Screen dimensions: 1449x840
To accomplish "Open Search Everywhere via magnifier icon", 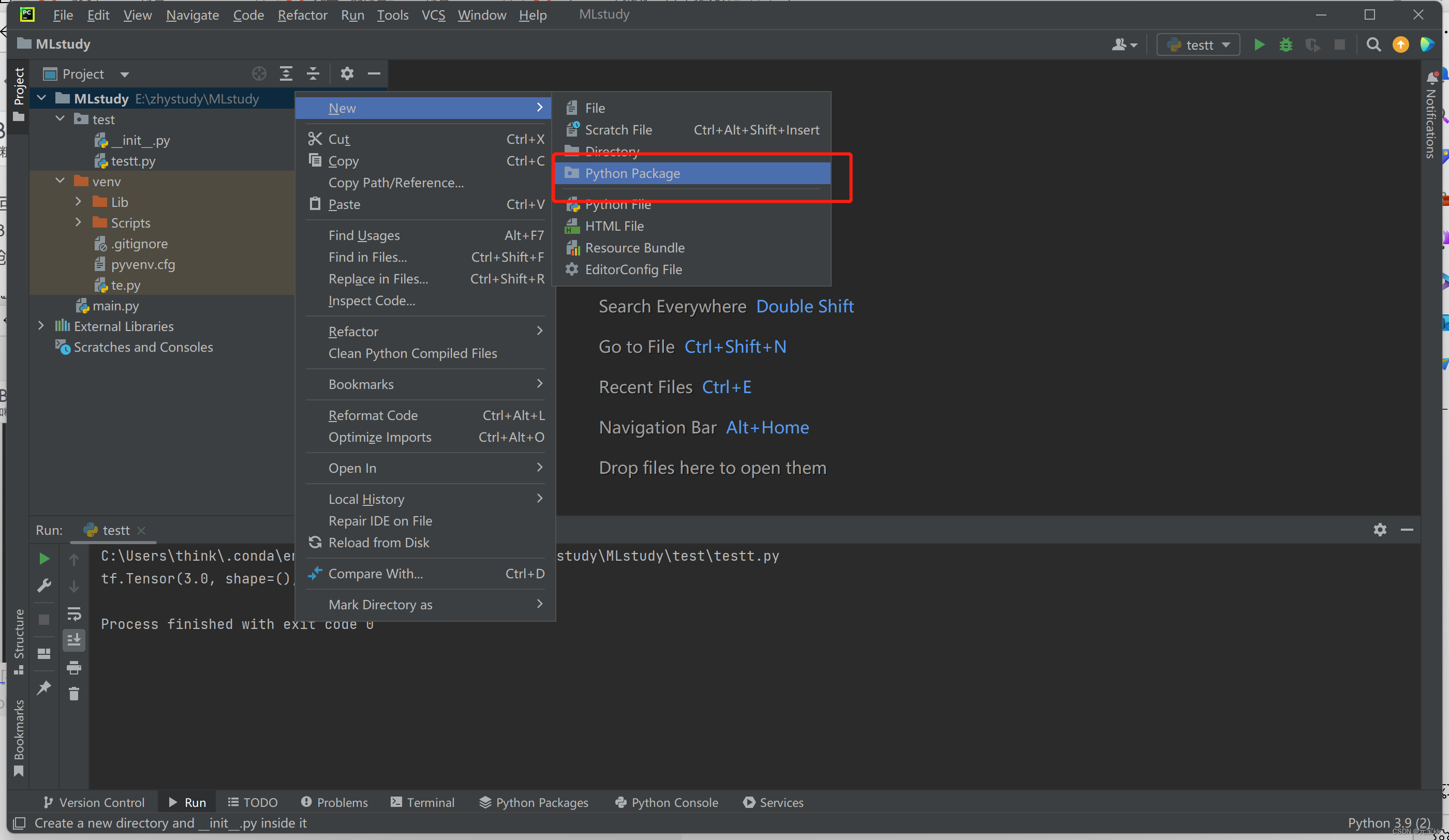I will (x=1373, y=44).
